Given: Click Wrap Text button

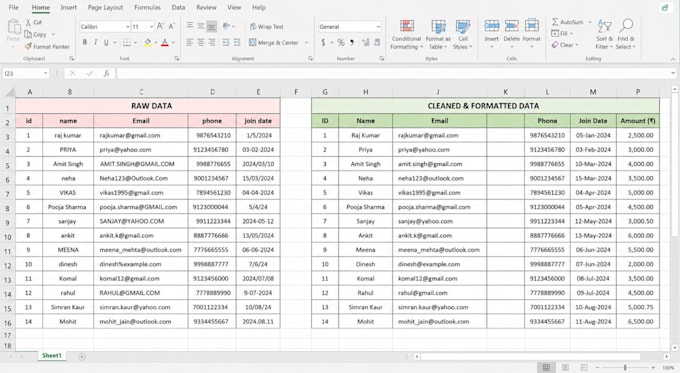Looking at the screenshot, I should click(266, 26).
